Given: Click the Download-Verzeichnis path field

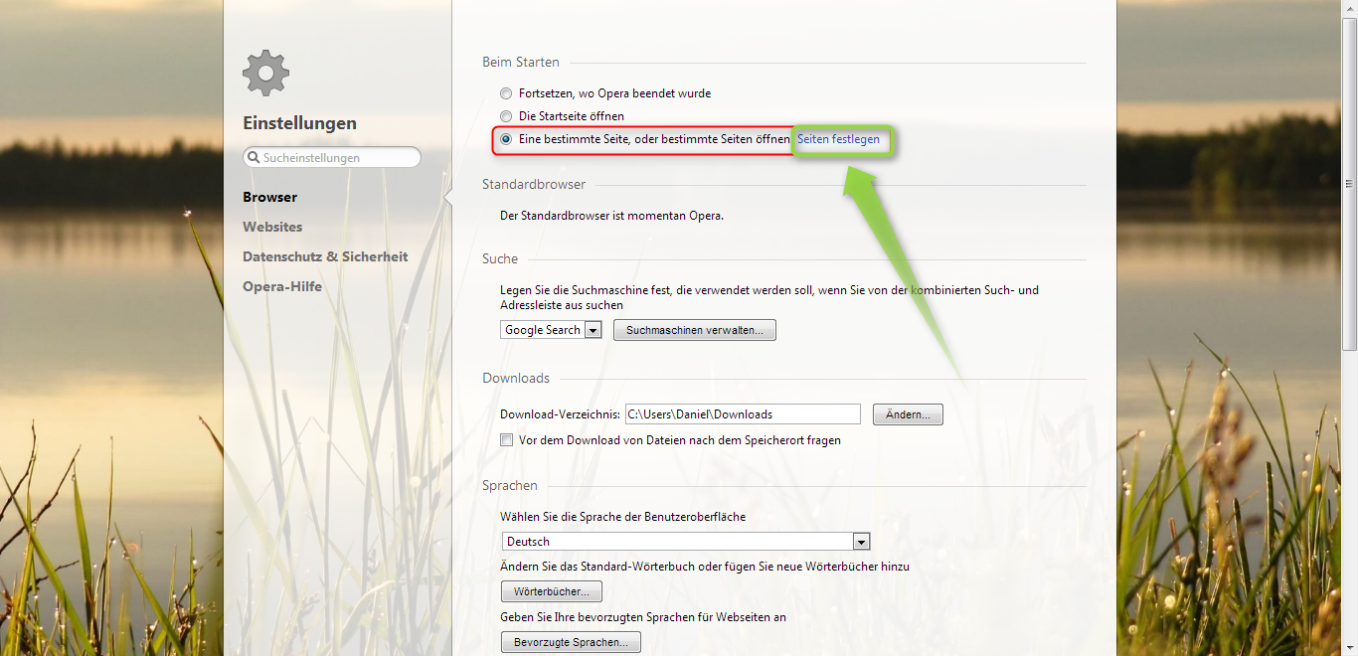Looking at the screenshot, I should click(x=742, y=414).
